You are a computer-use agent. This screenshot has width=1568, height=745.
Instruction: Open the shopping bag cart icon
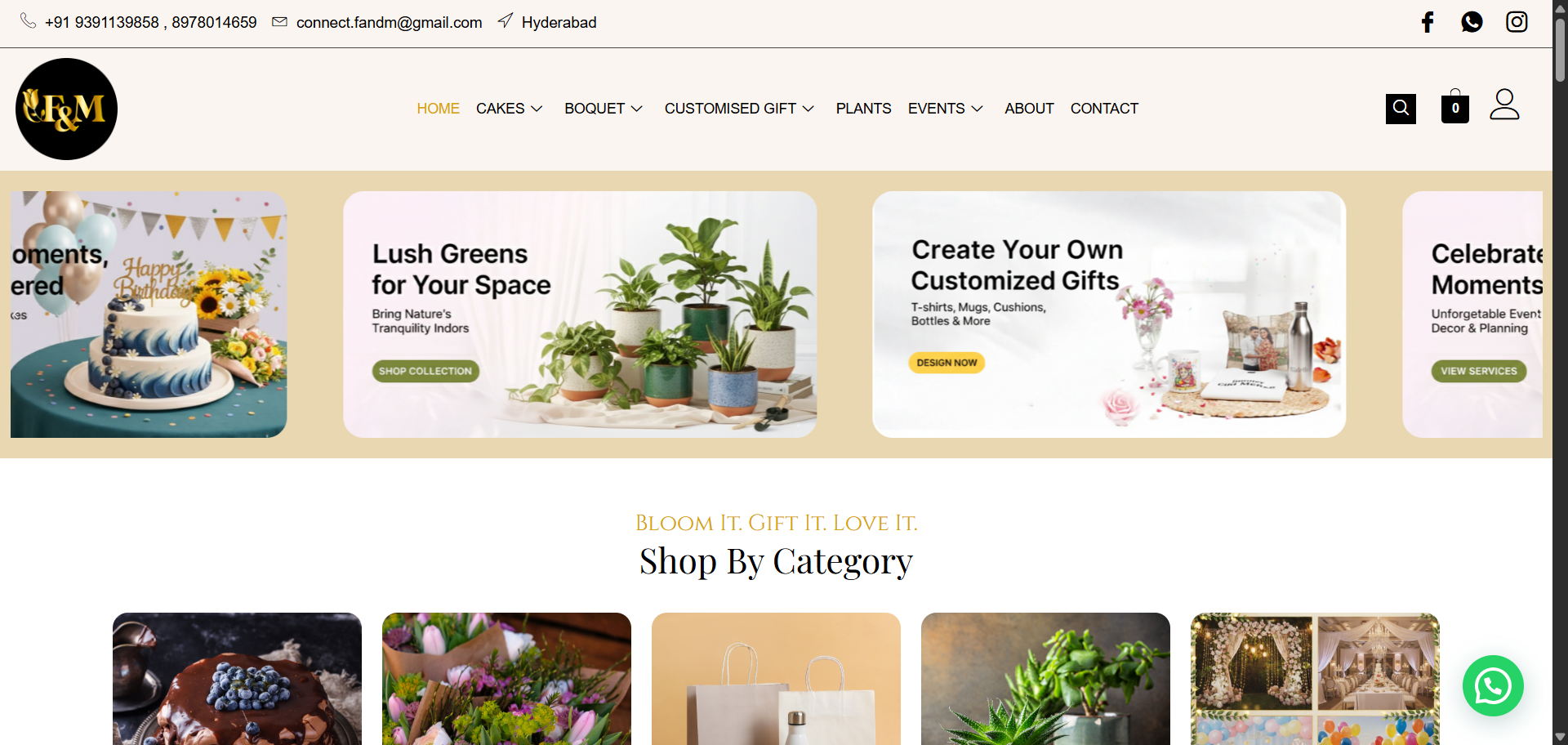[1455, 106]
